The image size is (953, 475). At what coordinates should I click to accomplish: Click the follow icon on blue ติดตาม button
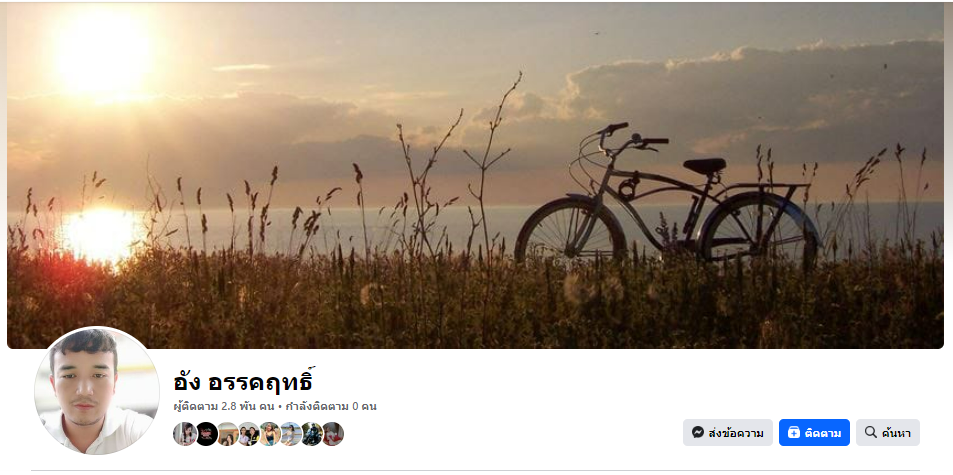[x=794, y=432]
